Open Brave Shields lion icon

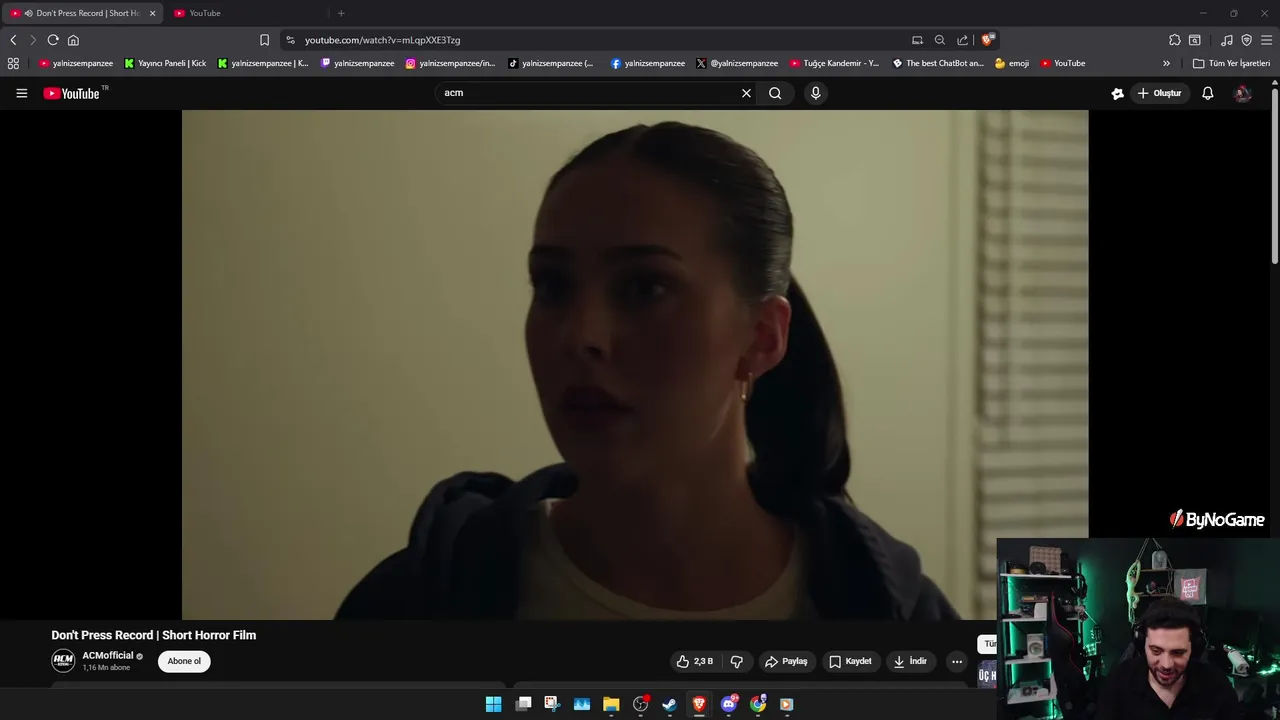coord(988,40)
